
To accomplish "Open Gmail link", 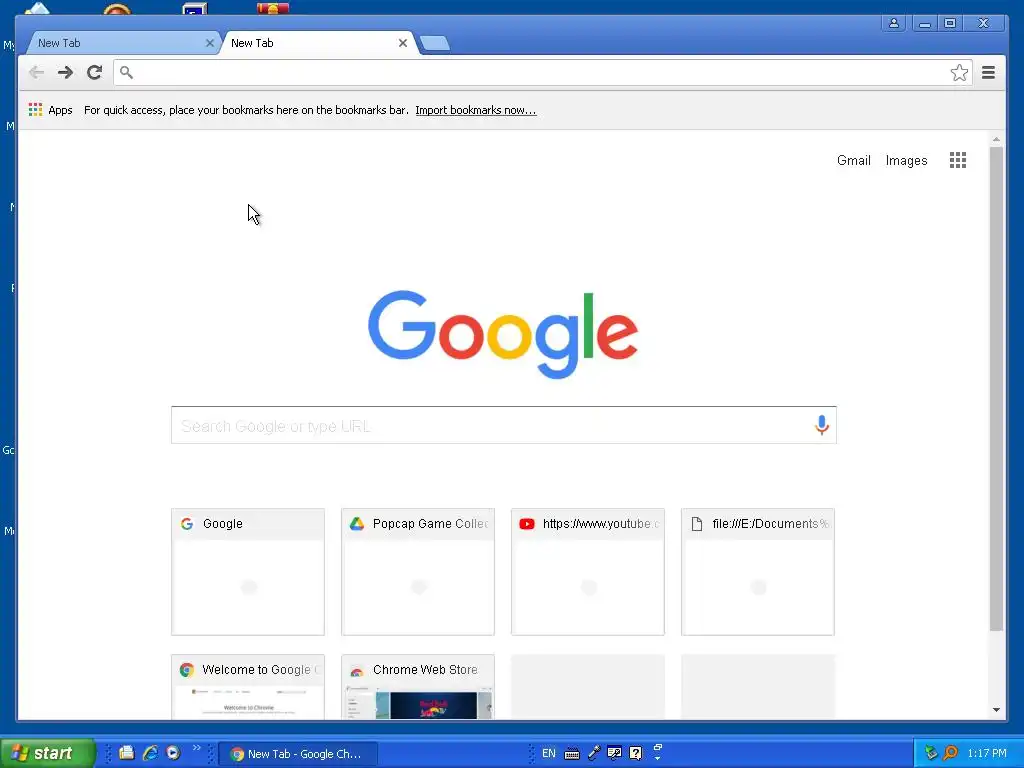I will [854, 161].
